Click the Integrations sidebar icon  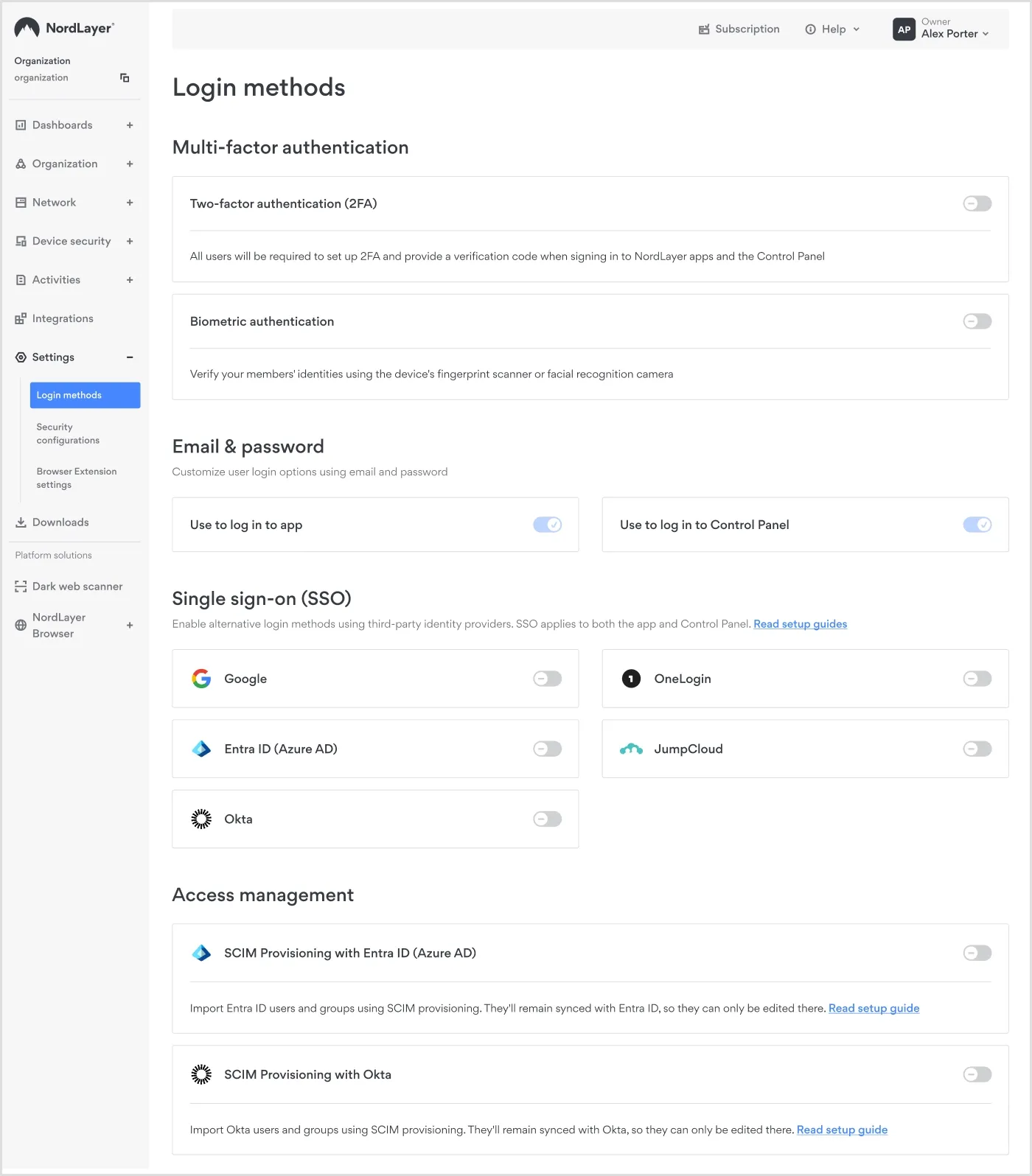coord(21,318)
